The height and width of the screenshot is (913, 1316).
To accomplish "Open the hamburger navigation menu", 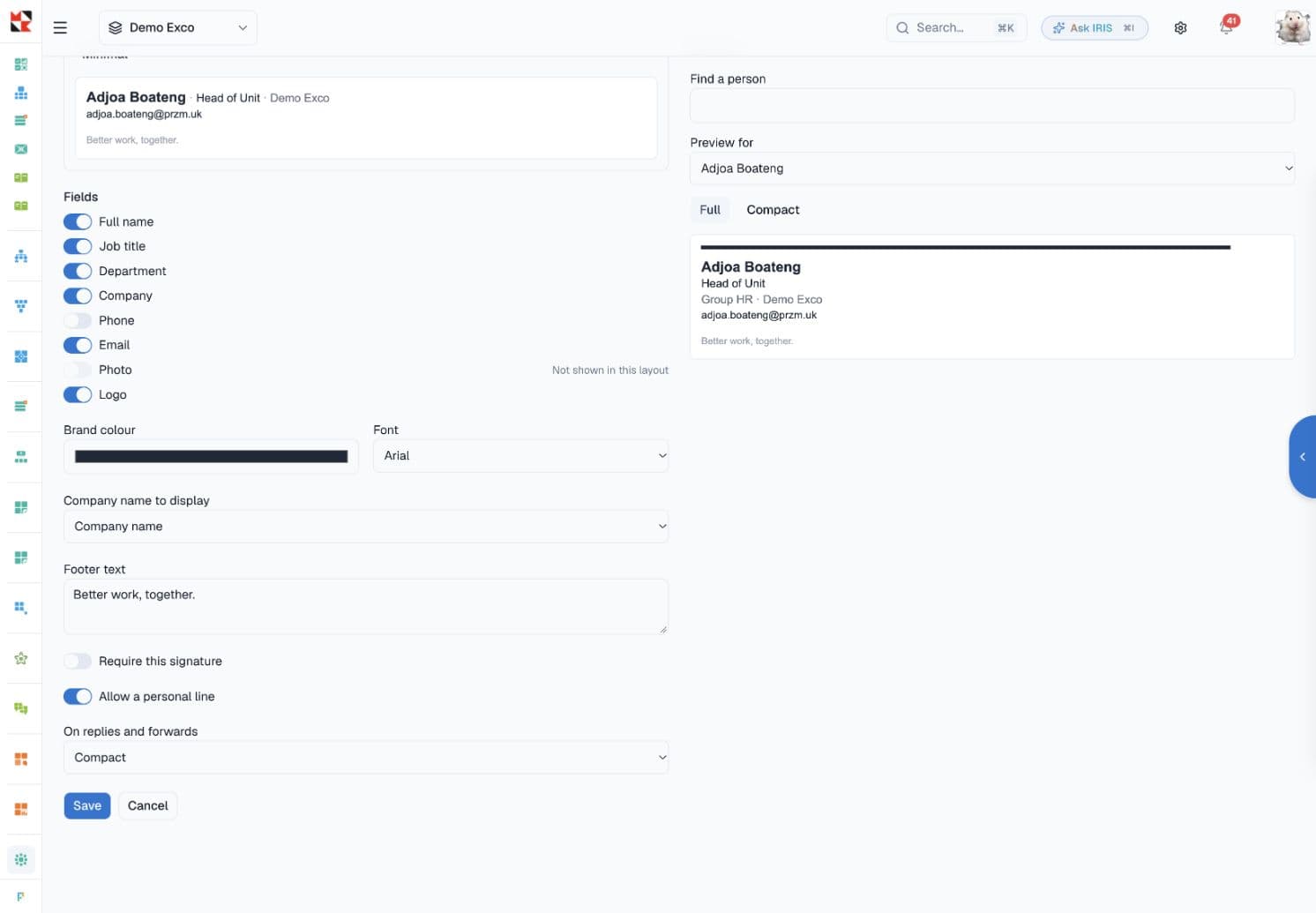I will point(60,27).
